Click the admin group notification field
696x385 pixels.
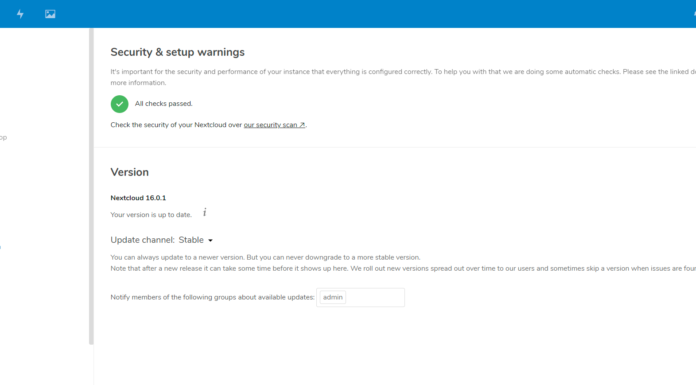[360, 297]
